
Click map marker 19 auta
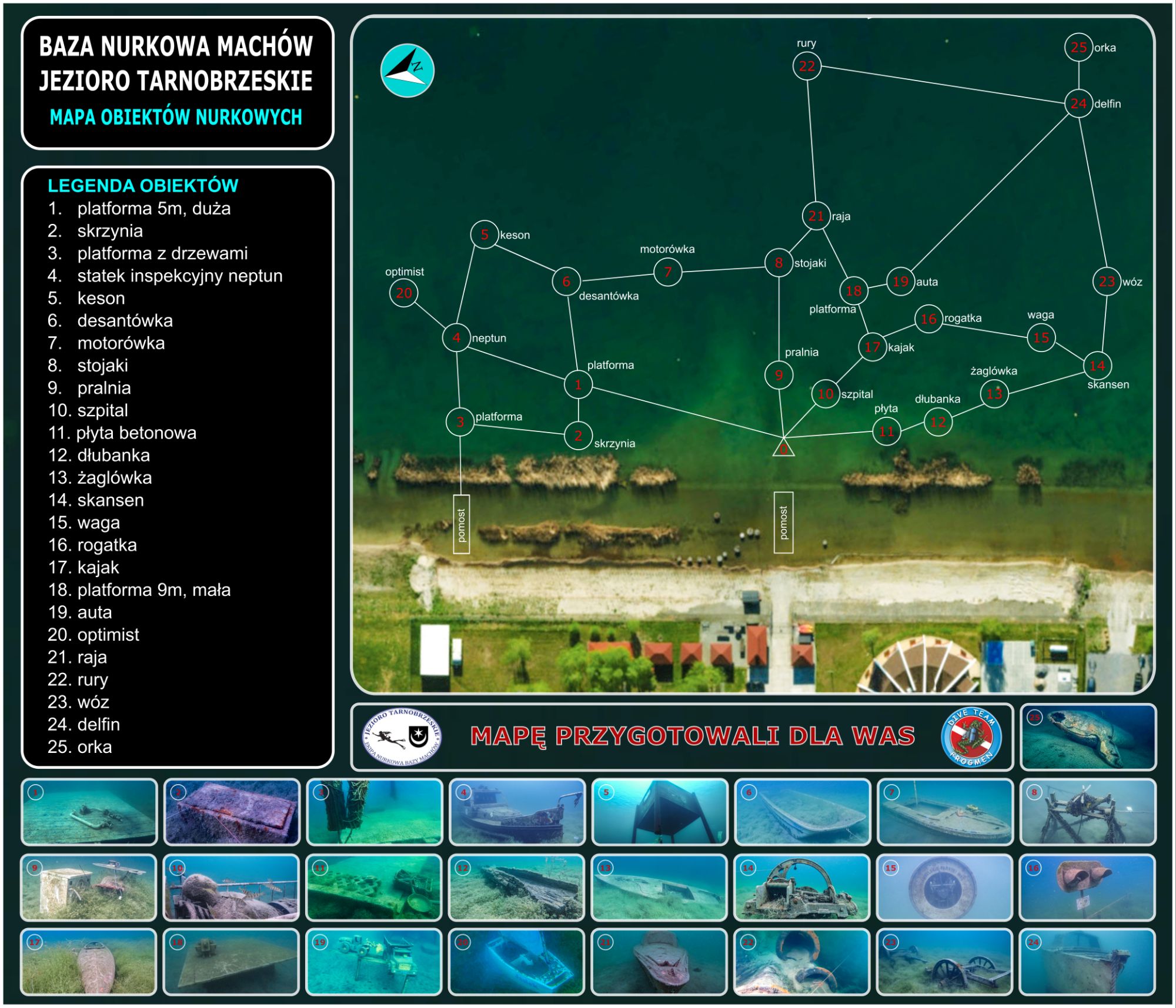pyautogui.click(x=900, y=282)
